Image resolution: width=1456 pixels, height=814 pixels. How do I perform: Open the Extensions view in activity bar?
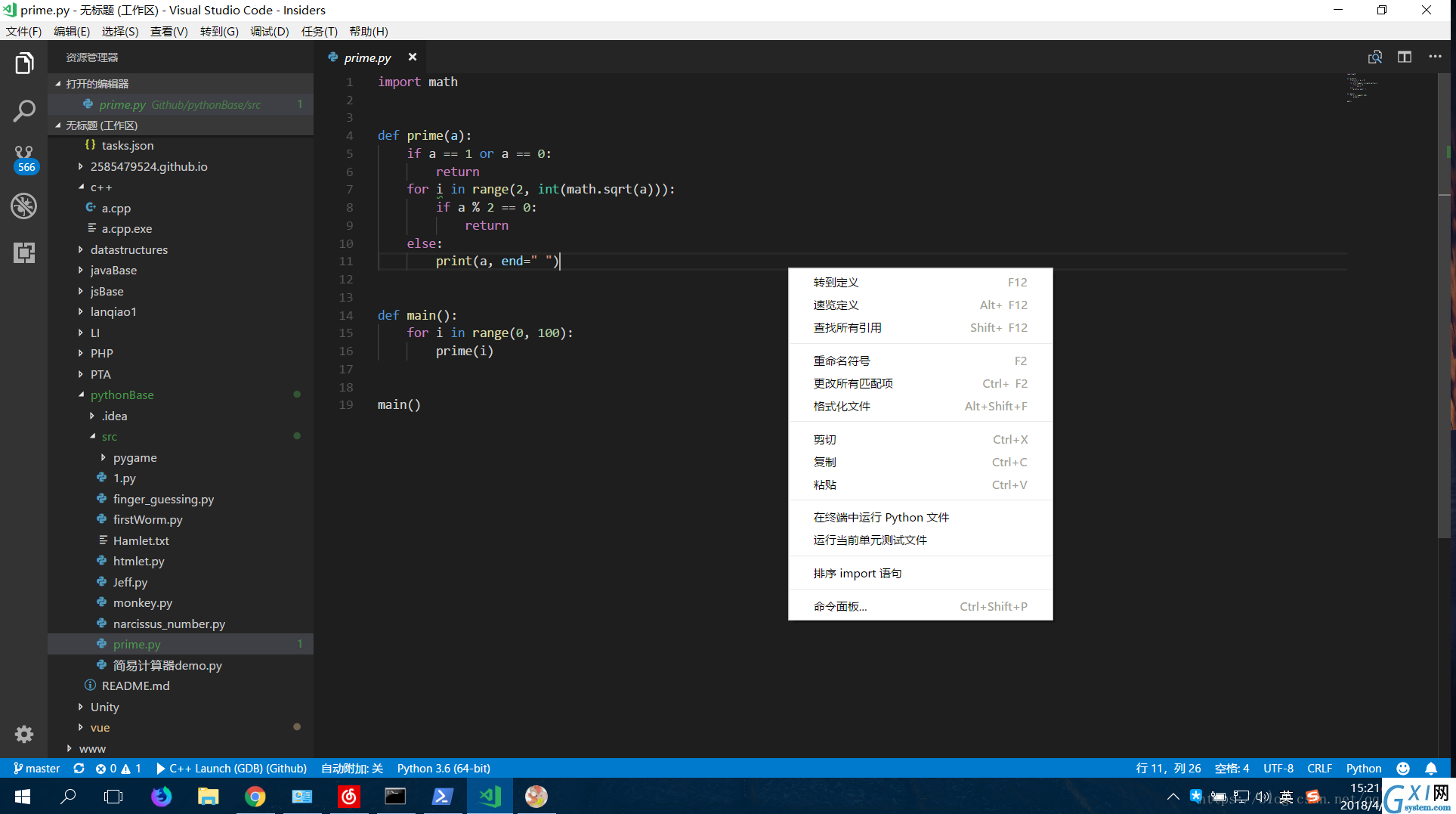(x=24, y=252)
